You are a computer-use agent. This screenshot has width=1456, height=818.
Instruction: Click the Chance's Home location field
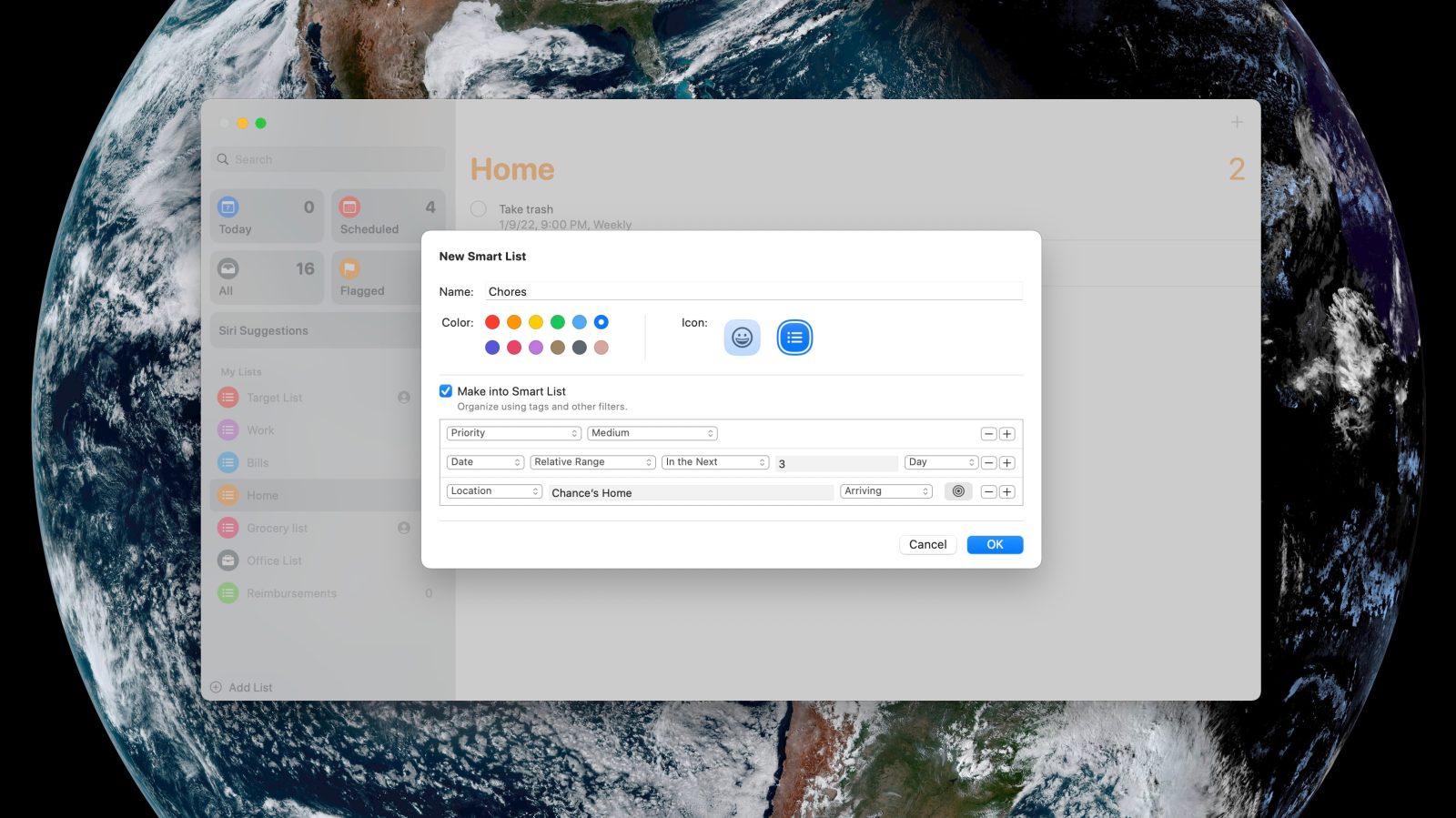coord(690,492)
